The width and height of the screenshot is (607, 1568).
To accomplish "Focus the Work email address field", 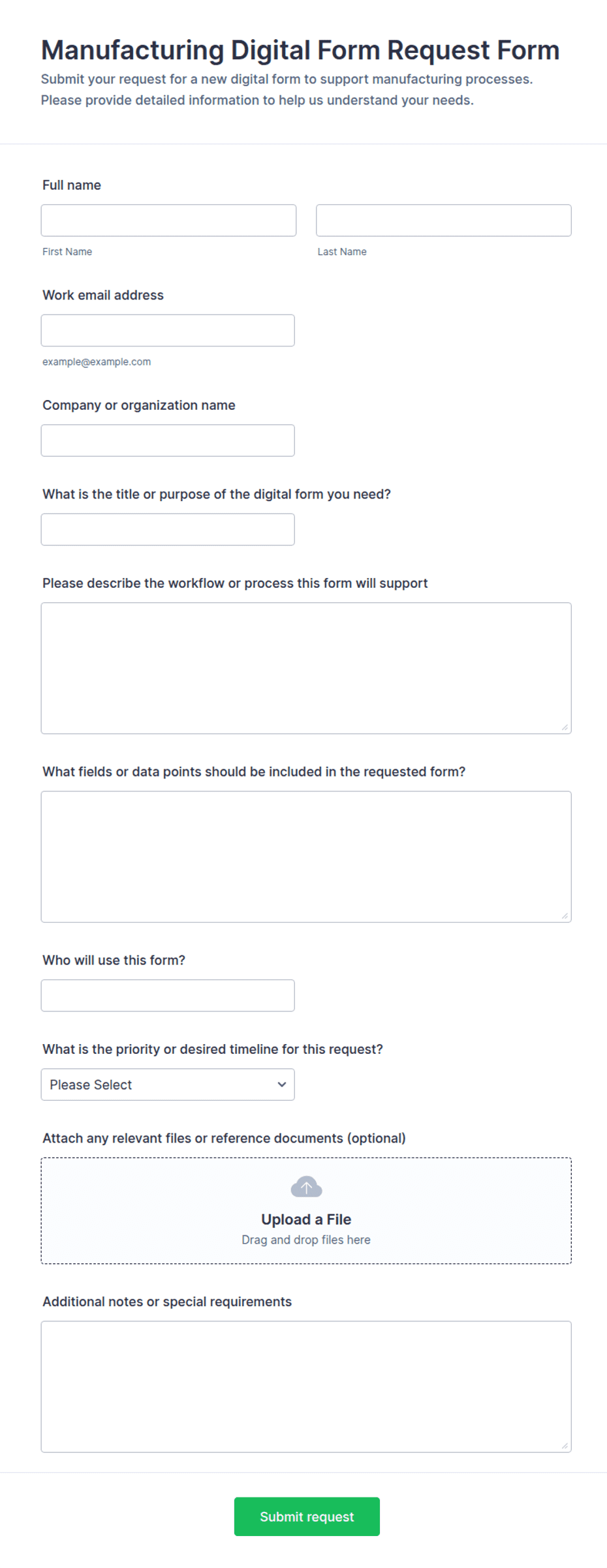I will (168, 330).
